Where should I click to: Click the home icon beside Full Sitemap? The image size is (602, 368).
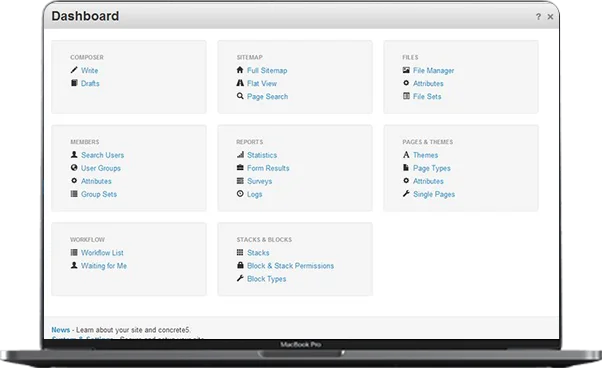tap(240, 70)
